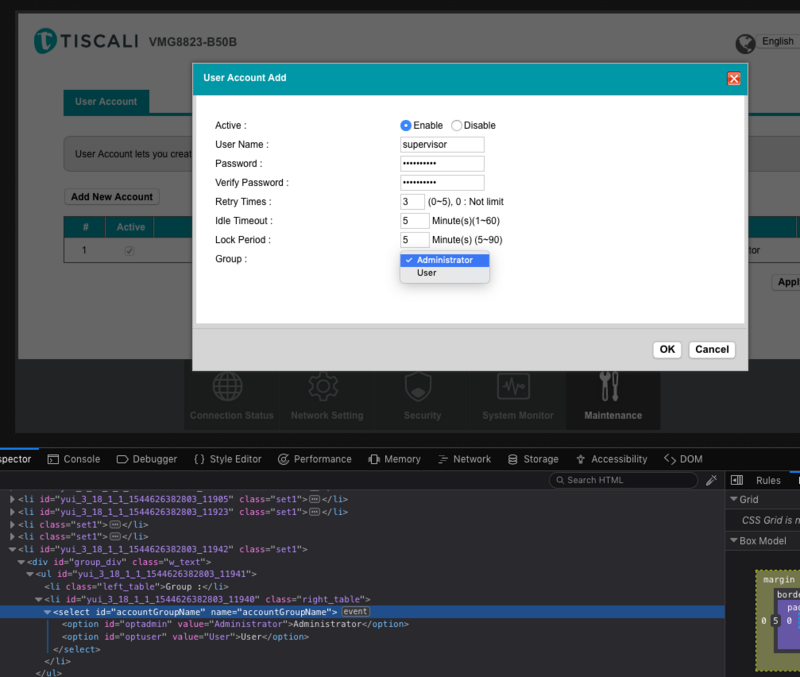The image size is (800, 677).
Task: Select the Enable radio button
Action: pos(406,126)
